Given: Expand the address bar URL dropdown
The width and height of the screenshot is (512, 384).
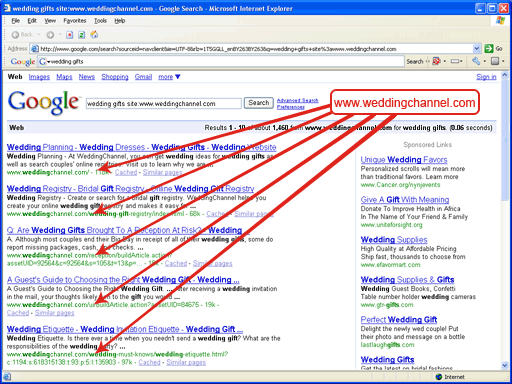Looking at the screenshot, I should click(x=477, y=49).
